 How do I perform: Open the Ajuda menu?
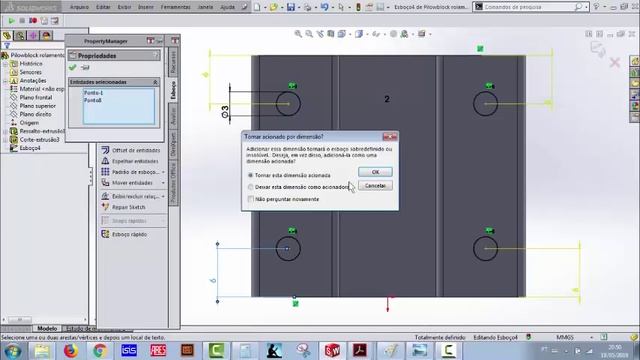(227, 7)
